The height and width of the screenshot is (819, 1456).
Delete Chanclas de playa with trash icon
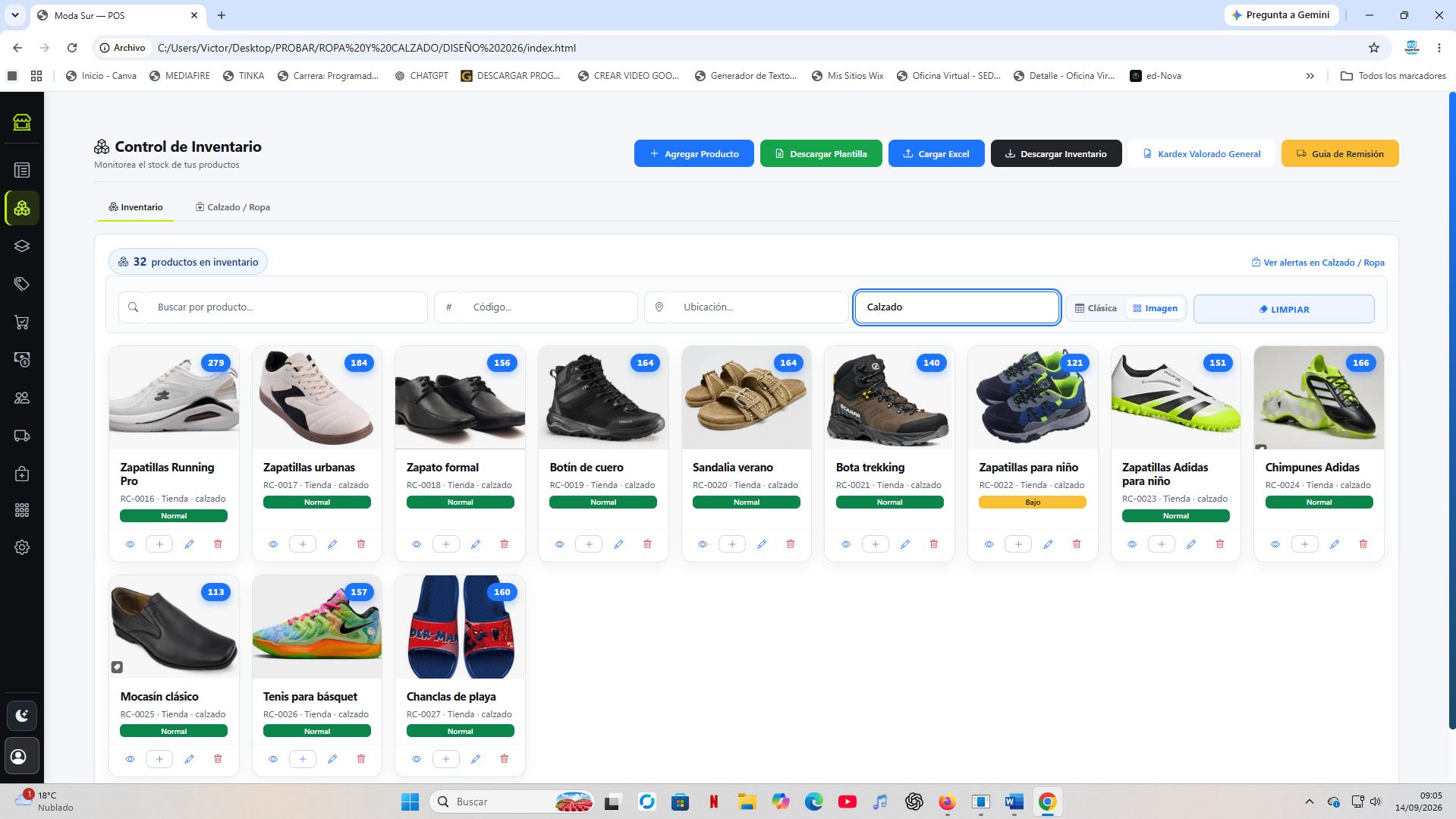(x=505, y=759)
